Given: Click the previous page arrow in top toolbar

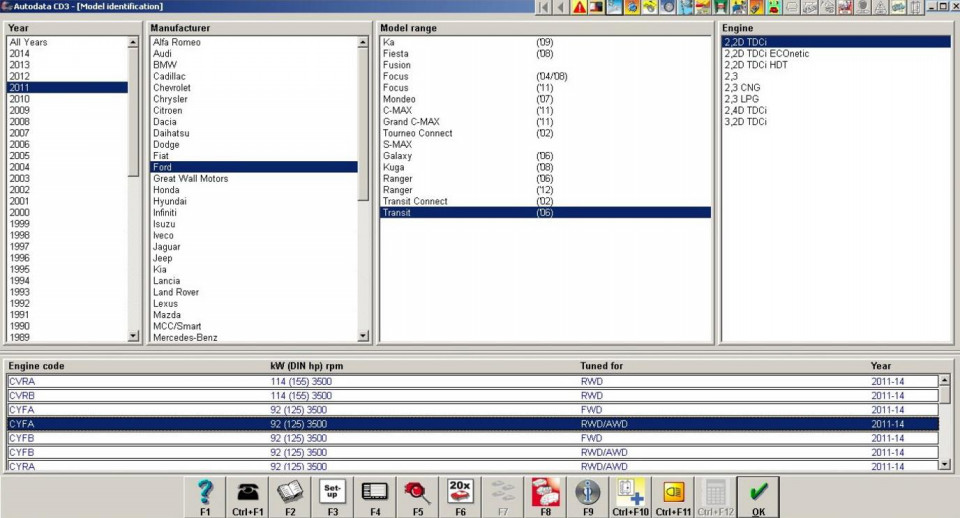Looking at the screenshot, I should [x=561, y=7].
